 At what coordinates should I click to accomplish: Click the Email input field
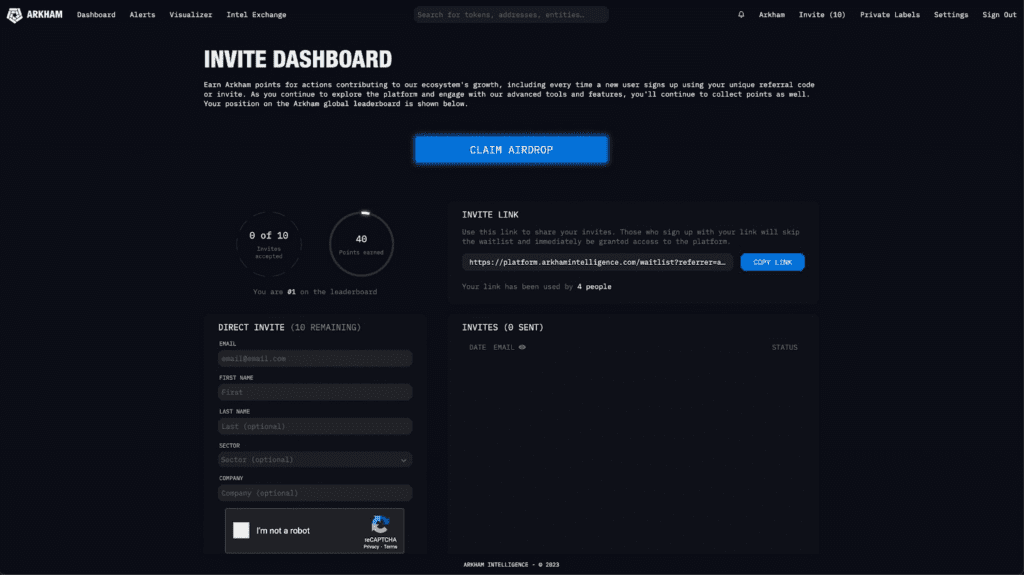pos(315,359)
